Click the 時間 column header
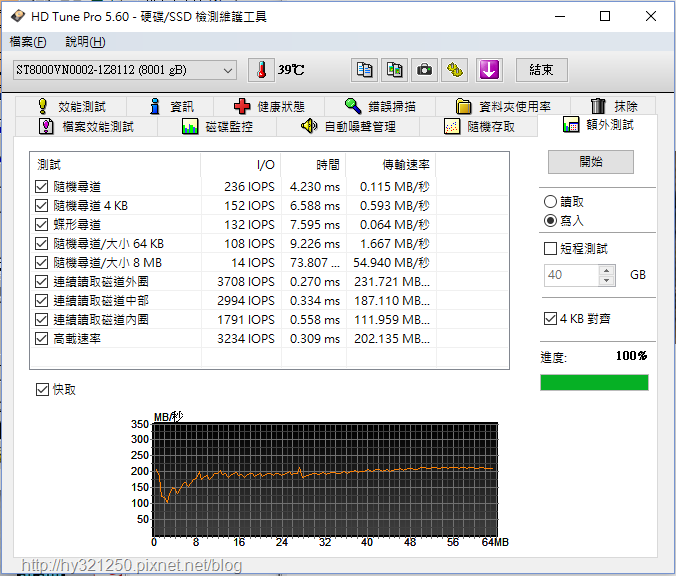 coord(313,165)
